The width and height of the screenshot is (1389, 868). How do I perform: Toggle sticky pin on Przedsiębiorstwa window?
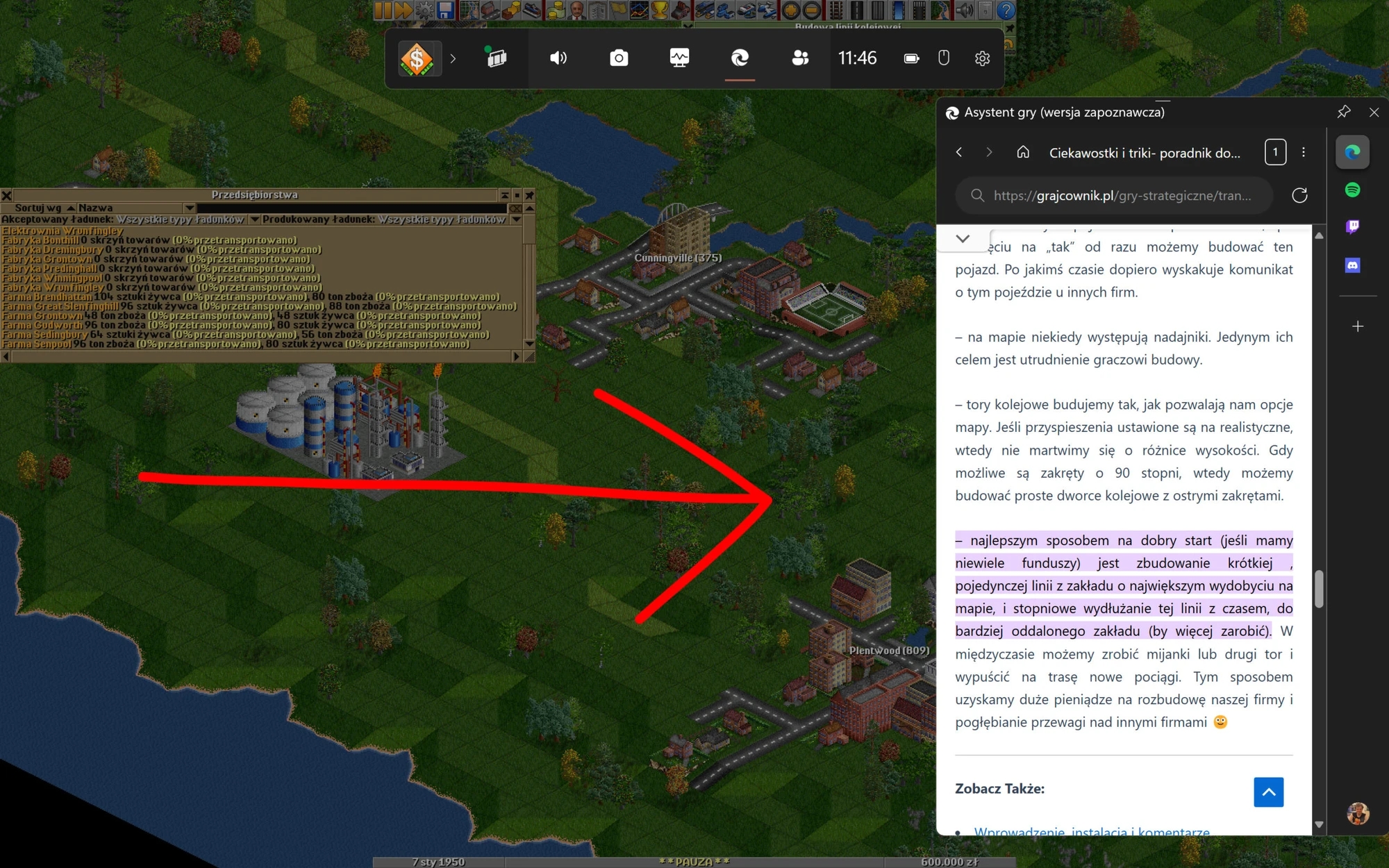[x=529, y=195]
